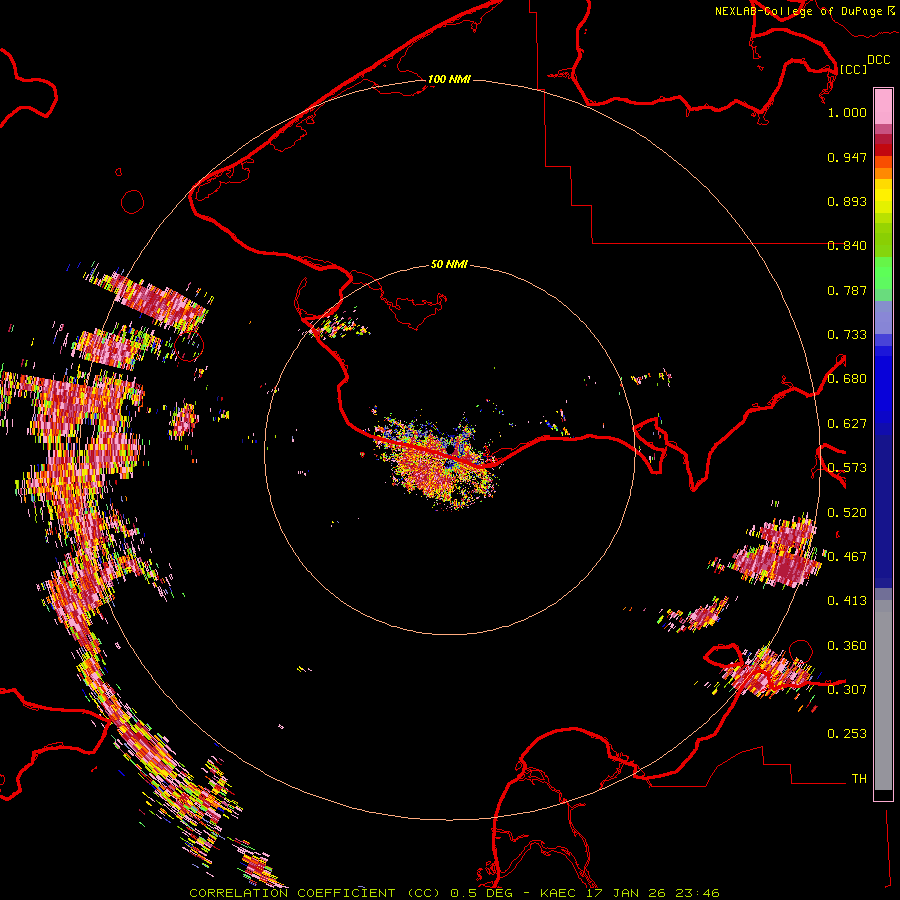Click the 0.787 scale value
The height and width of the screenshot is (900, 900).
click(847, 290)
